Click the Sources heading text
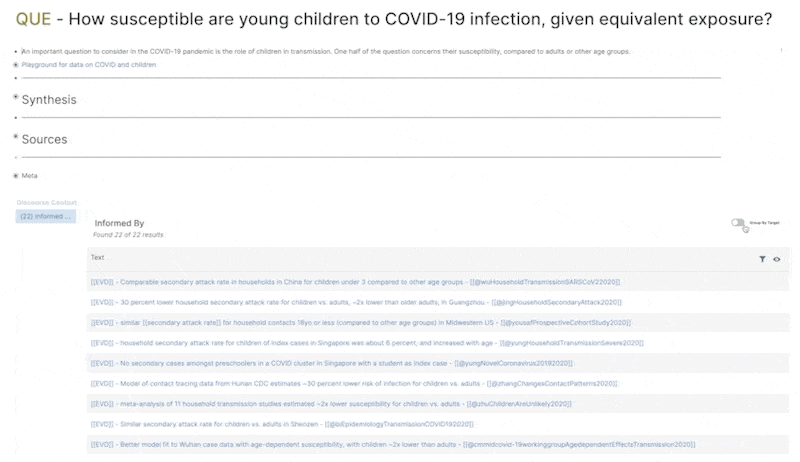This screenshot has width=800, height=462. click(44, 139)
